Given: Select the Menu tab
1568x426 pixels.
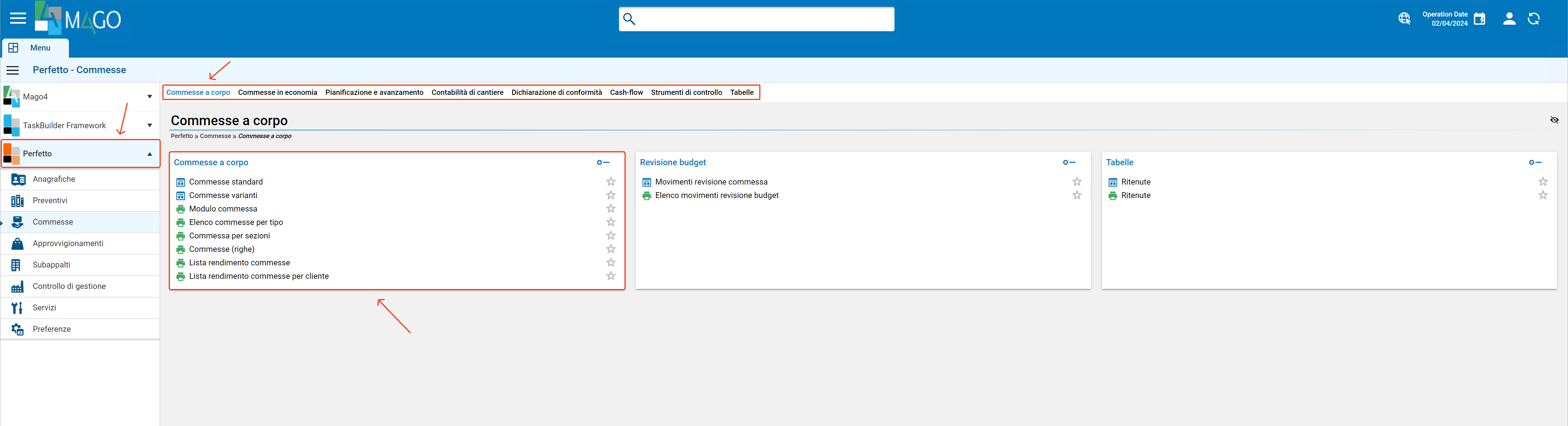Looking at the screenshot, I should click(35, 47).
